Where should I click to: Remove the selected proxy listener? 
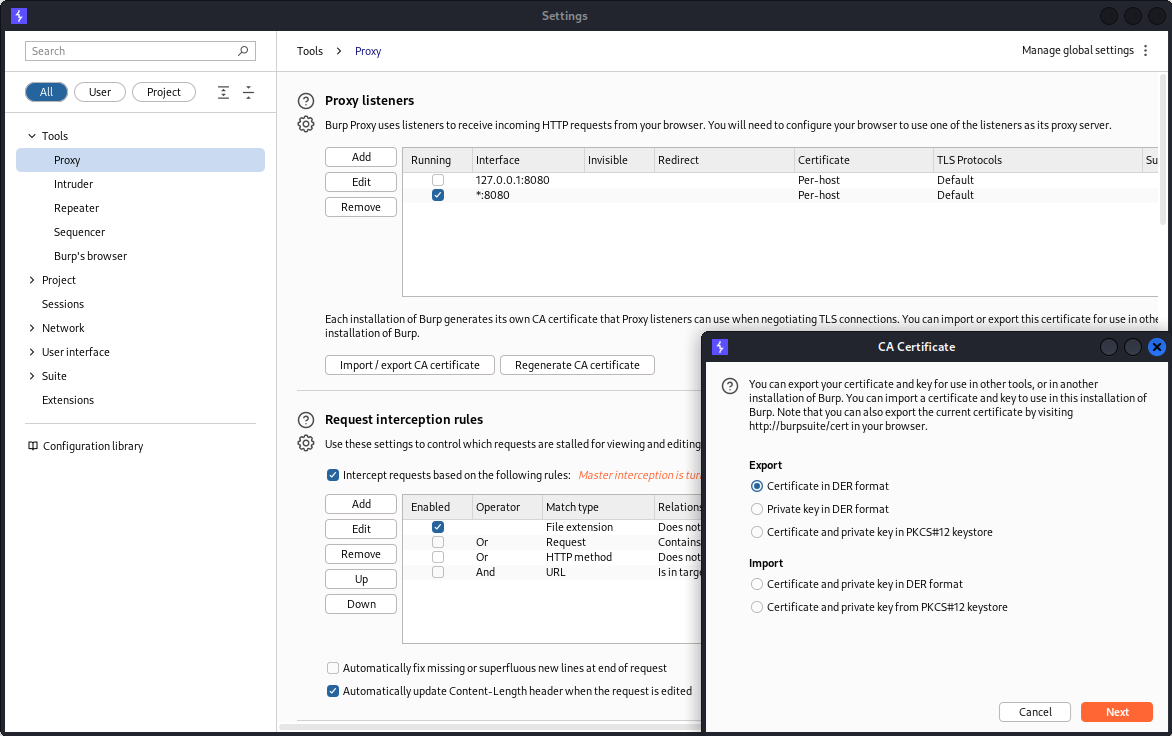click(x=361, y=207)
